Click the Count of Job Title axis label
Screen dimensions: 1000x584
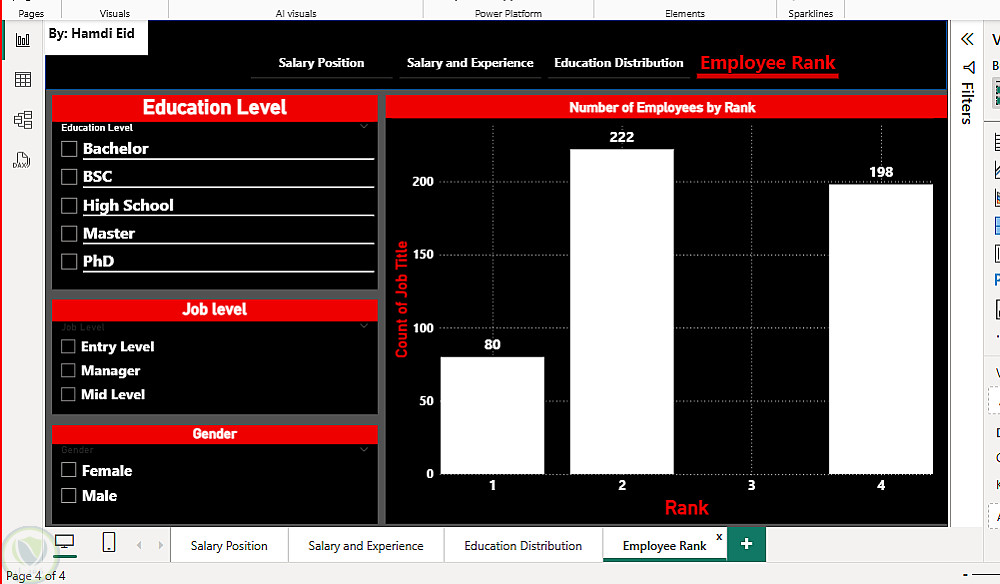401,299
